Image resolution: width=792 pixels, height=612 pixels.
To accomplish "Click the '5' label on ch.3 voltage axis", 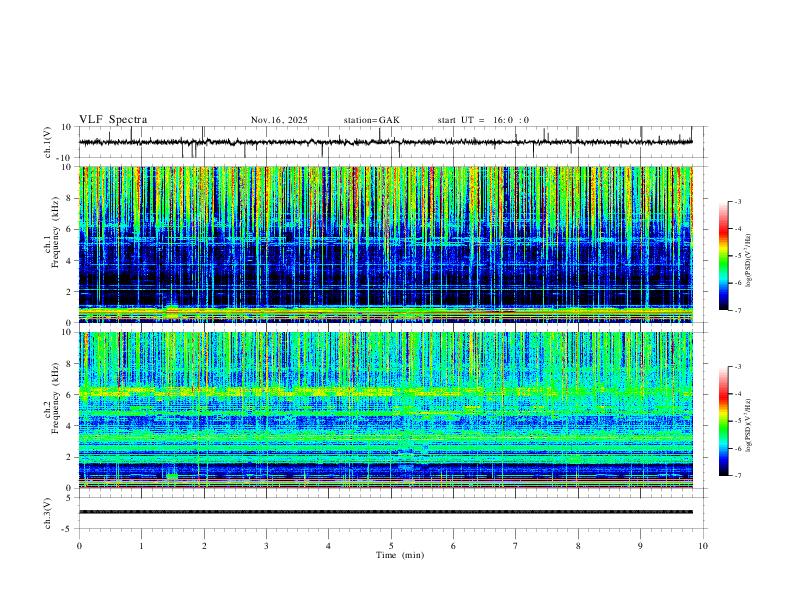I will click(x=70, y=498).
